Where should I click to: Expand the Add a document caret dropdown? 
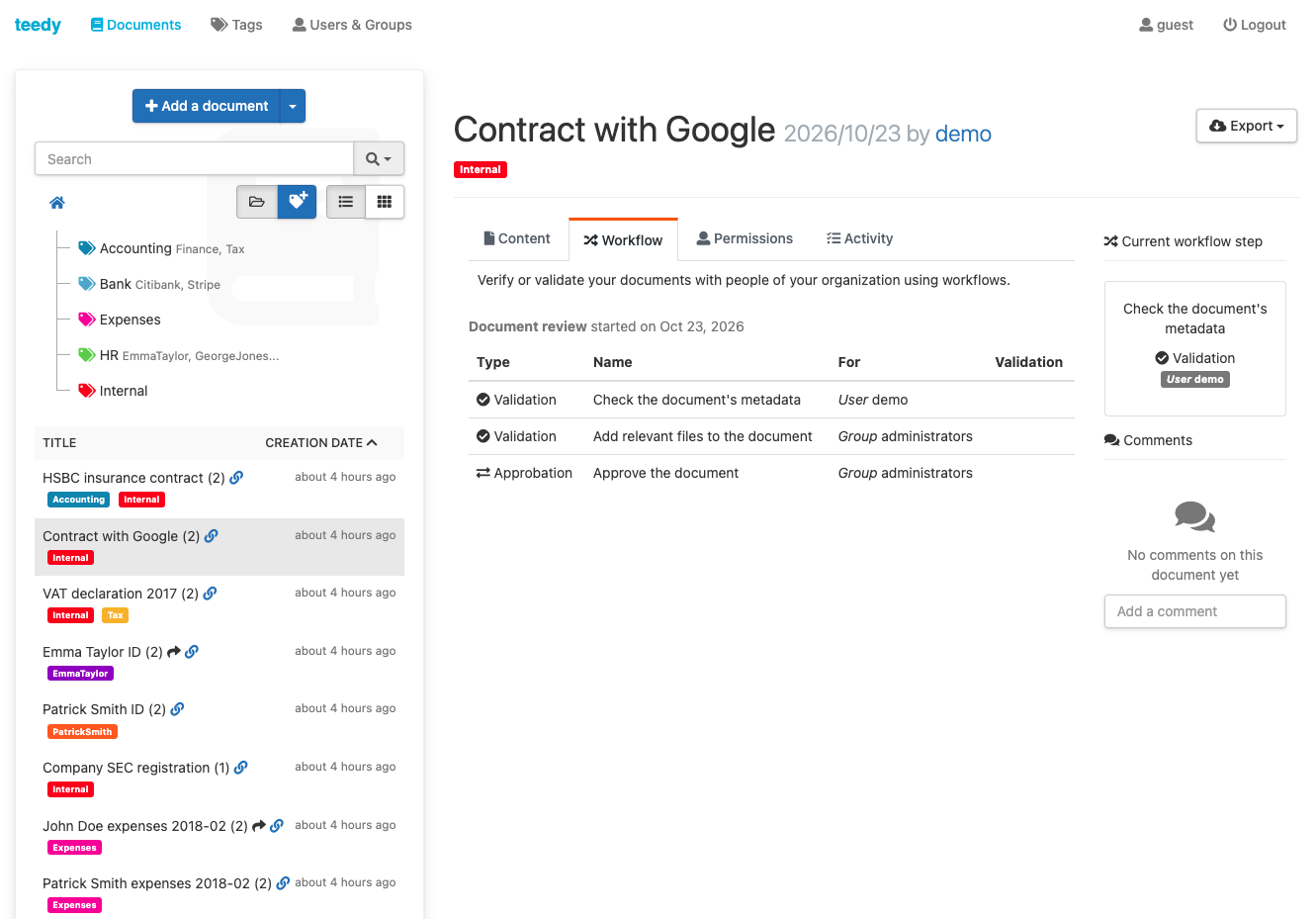click(293, 106)
